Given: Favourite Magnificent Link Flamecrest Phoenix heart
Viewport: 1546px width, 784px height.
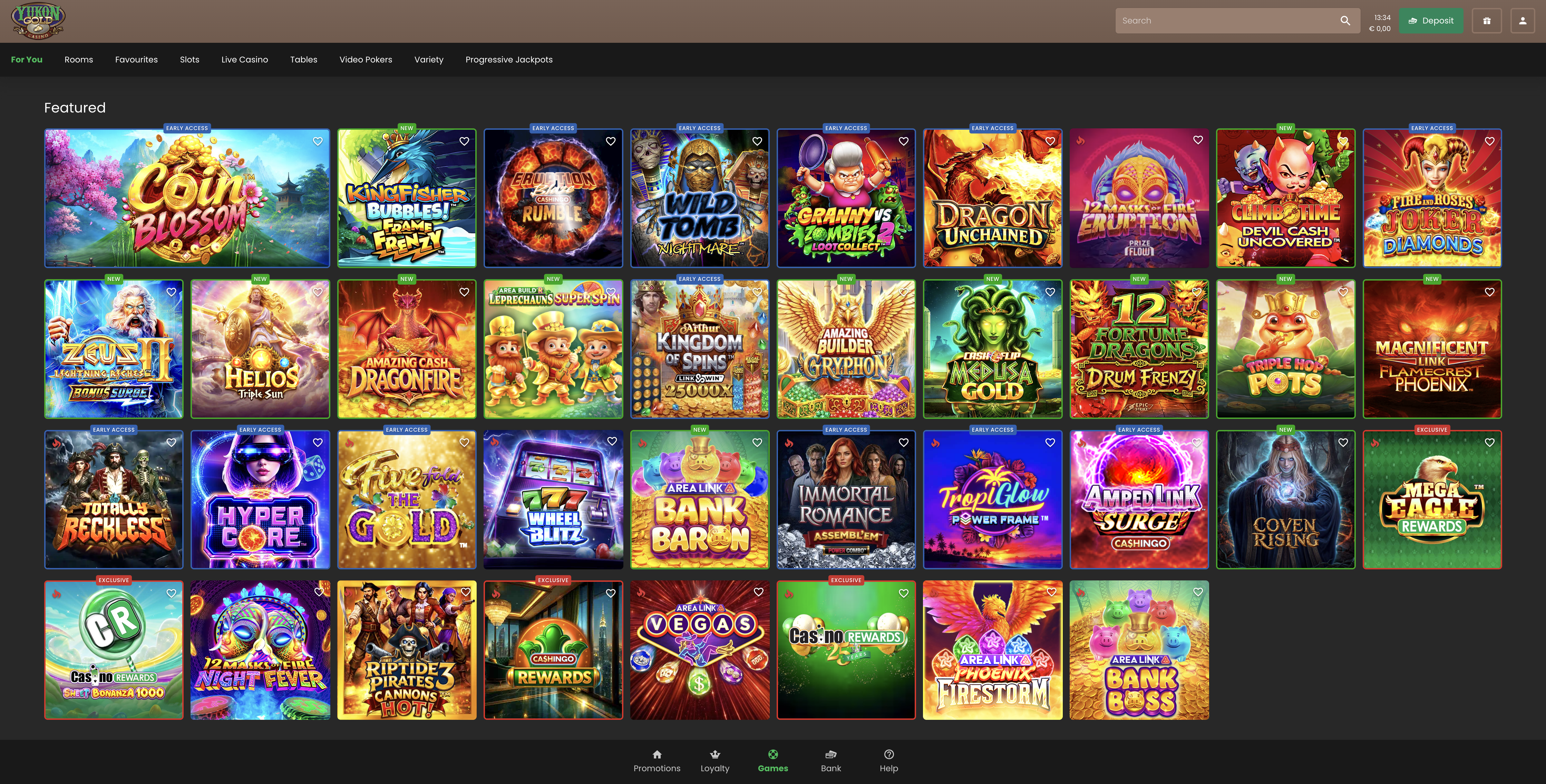Looking at the screenshot, I should pos(1489,292).
